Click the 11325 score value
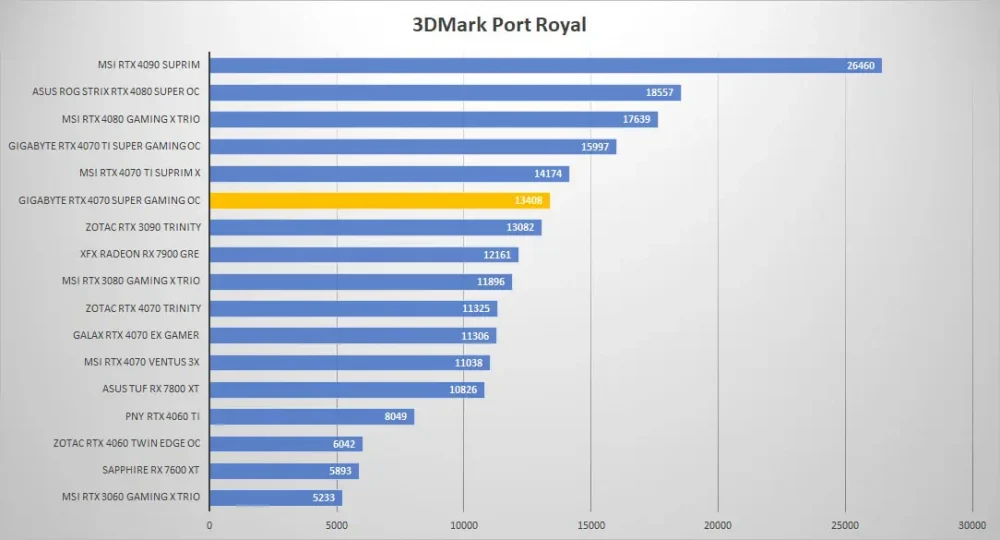Image resolution: width=1000 pixels, height=540 pixels. click(x=476, y=309)
